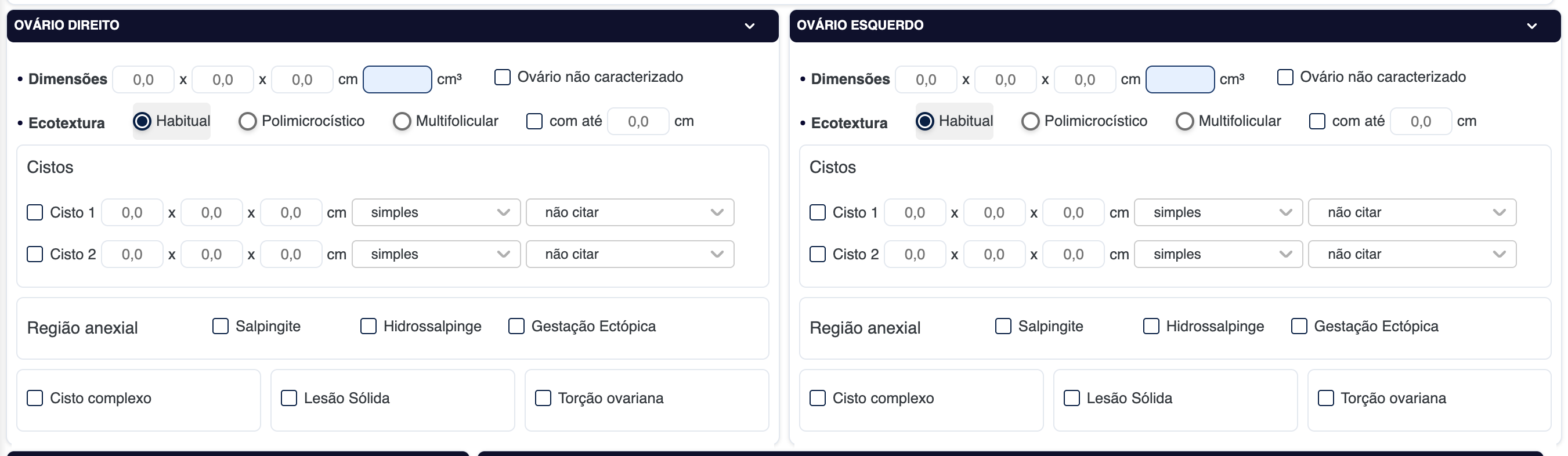Click right ovary volume cm³ field
1568x456 pixels.
(397, 79)
